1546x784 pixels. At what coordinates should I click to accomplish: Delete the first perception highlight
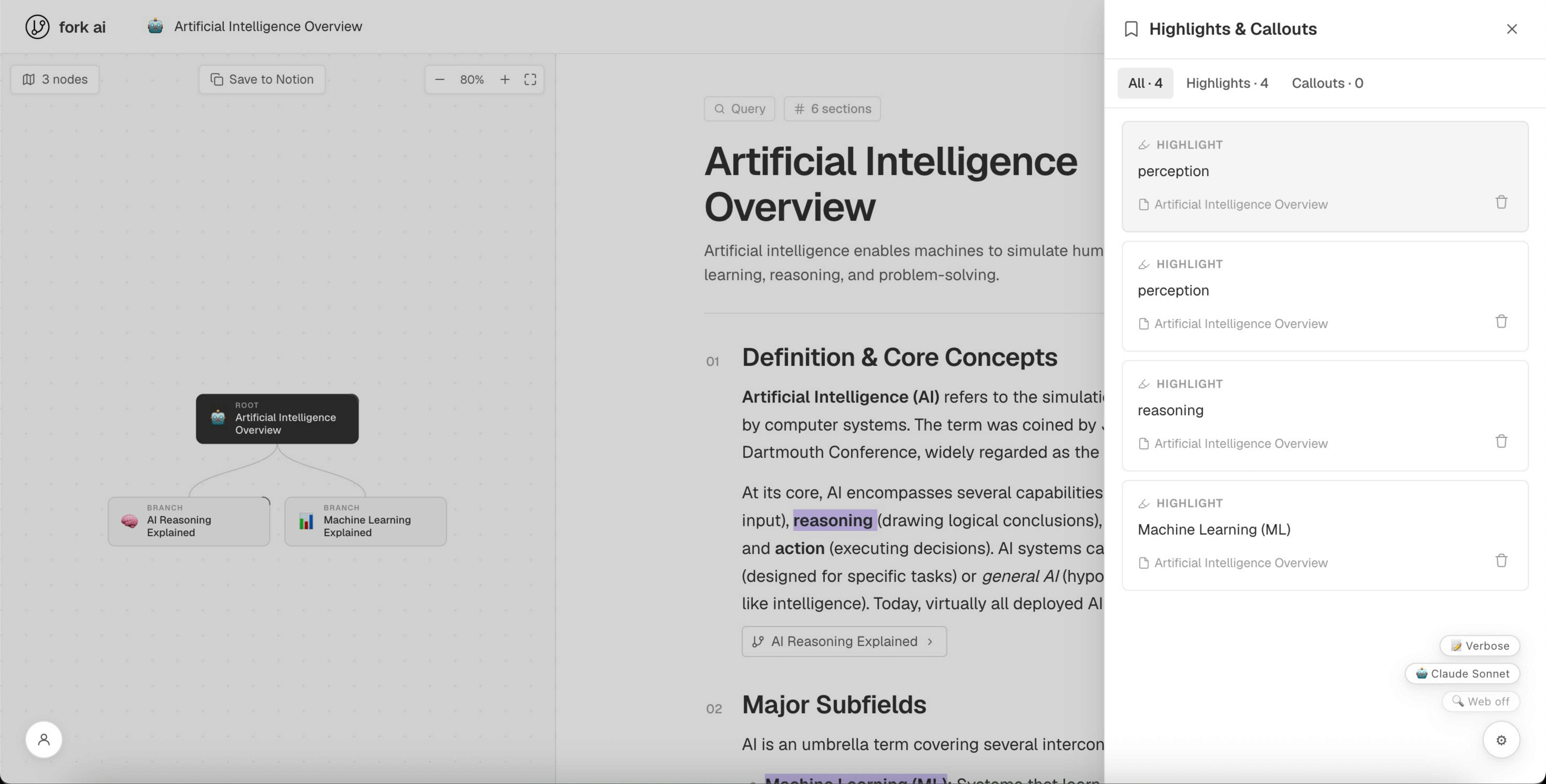coord(1501,202)
